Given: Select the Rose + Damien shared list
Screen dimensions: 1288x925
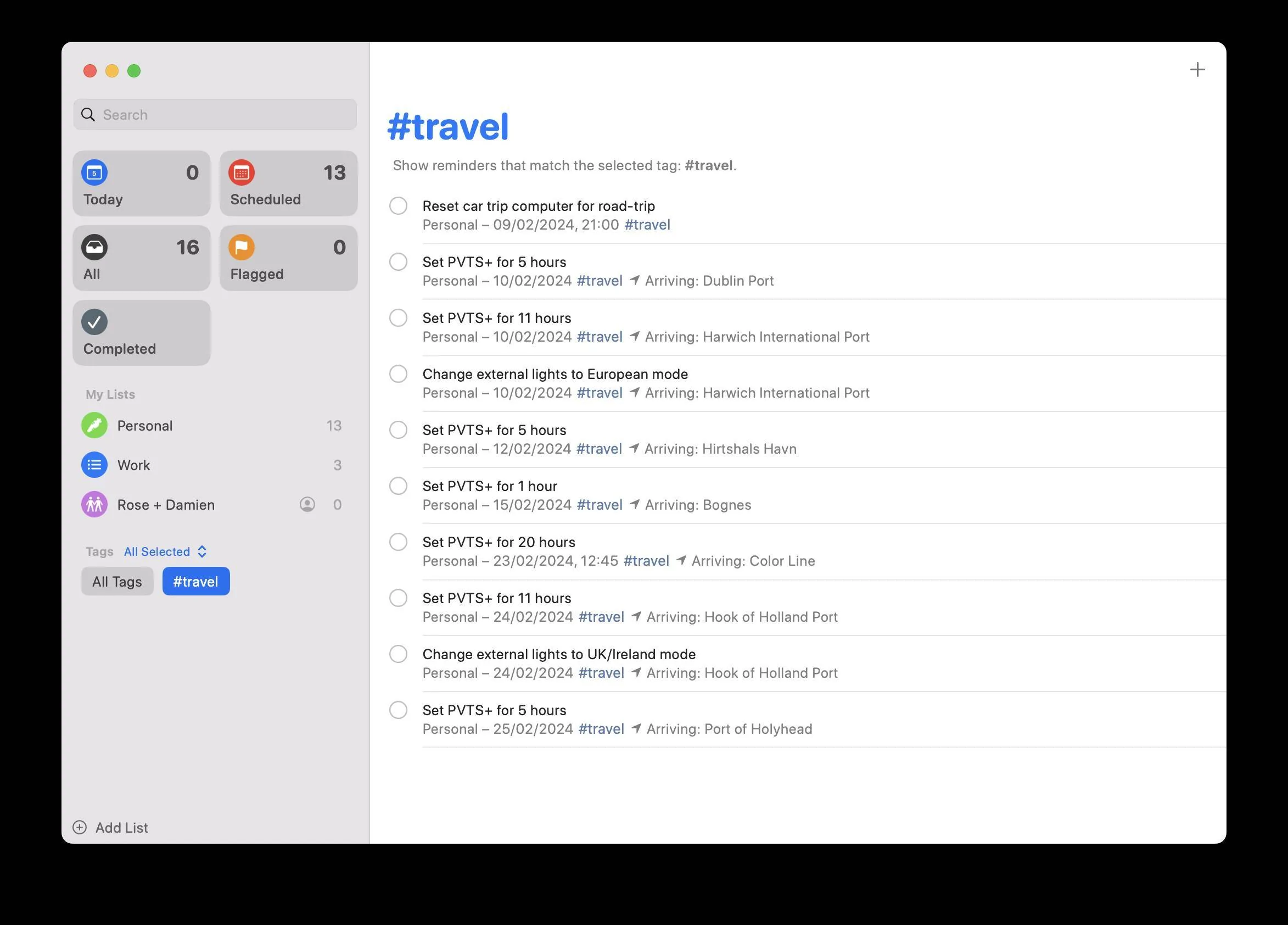Looking at the screenshot, I should pos(215,505).
